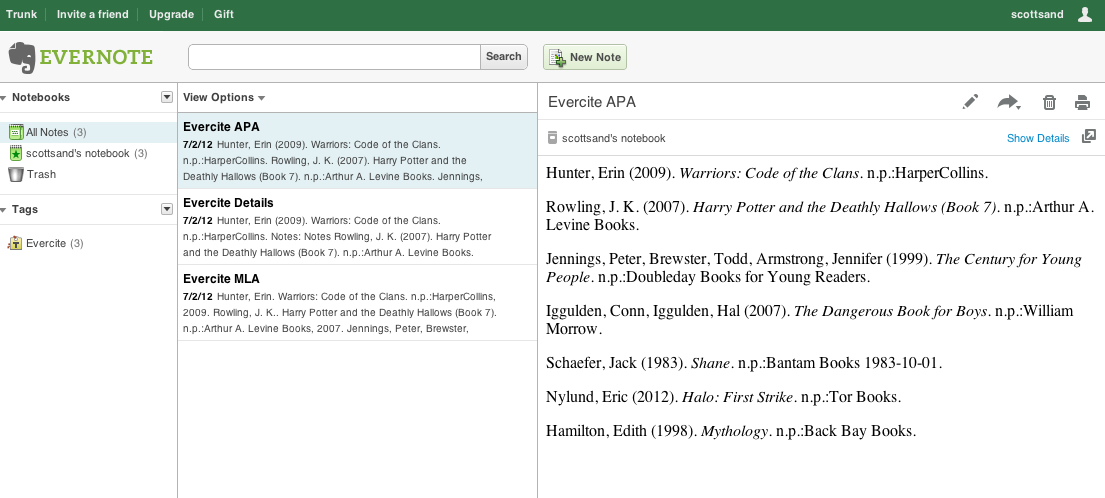
Task: Click the Trash bin icon in sidebar
Action: 16,174
